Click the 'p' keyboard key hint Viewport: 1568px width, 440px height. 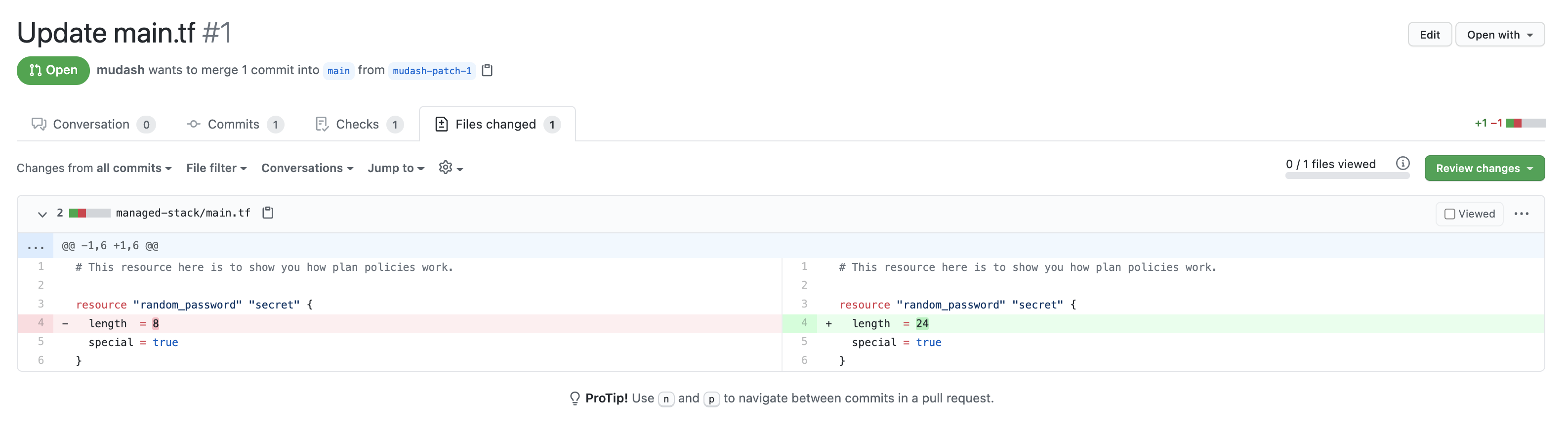coord(711,399)
